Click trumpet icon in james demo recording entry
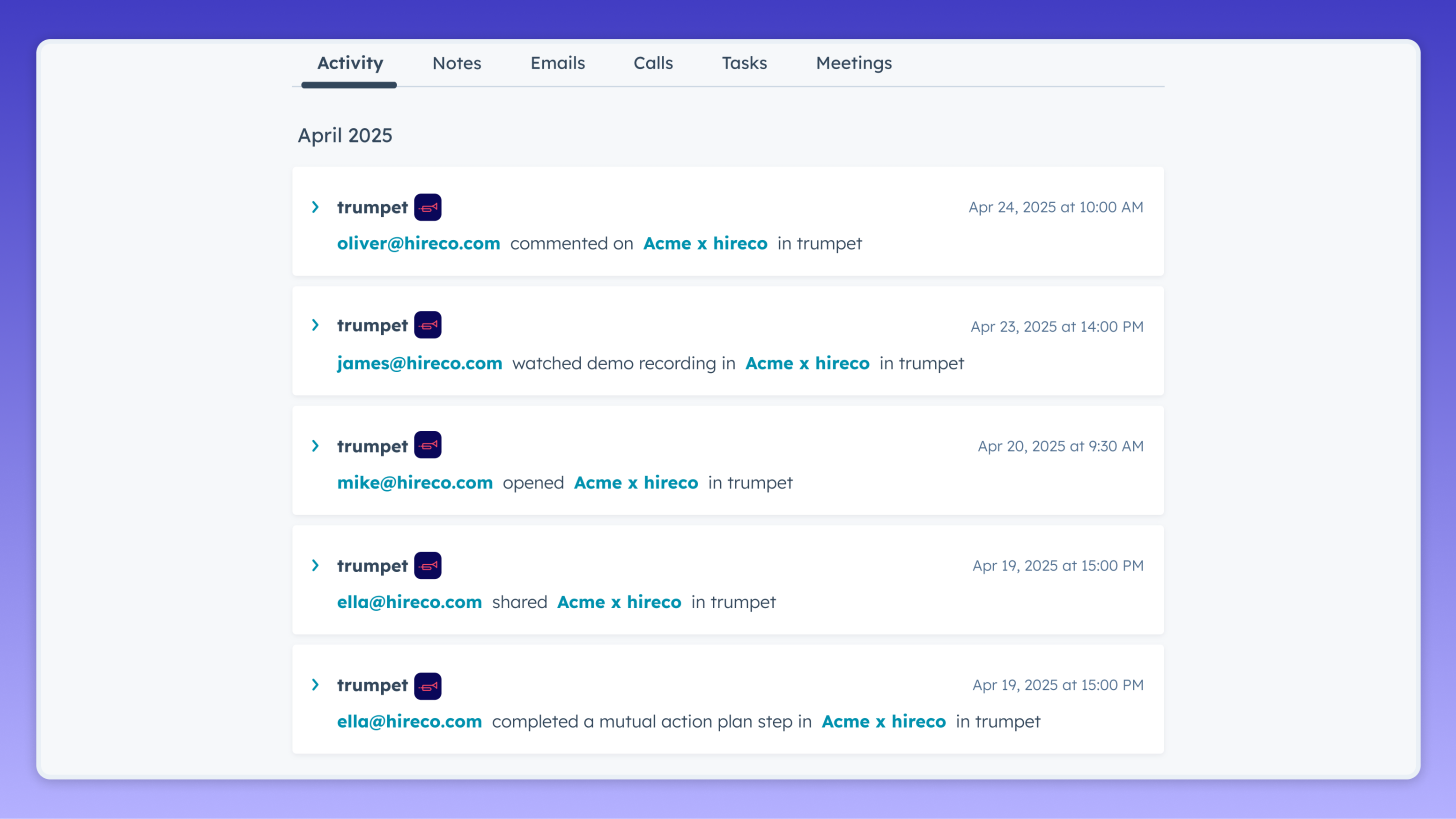The height and width of the screenshot is (819, 1456). (427, 325)
